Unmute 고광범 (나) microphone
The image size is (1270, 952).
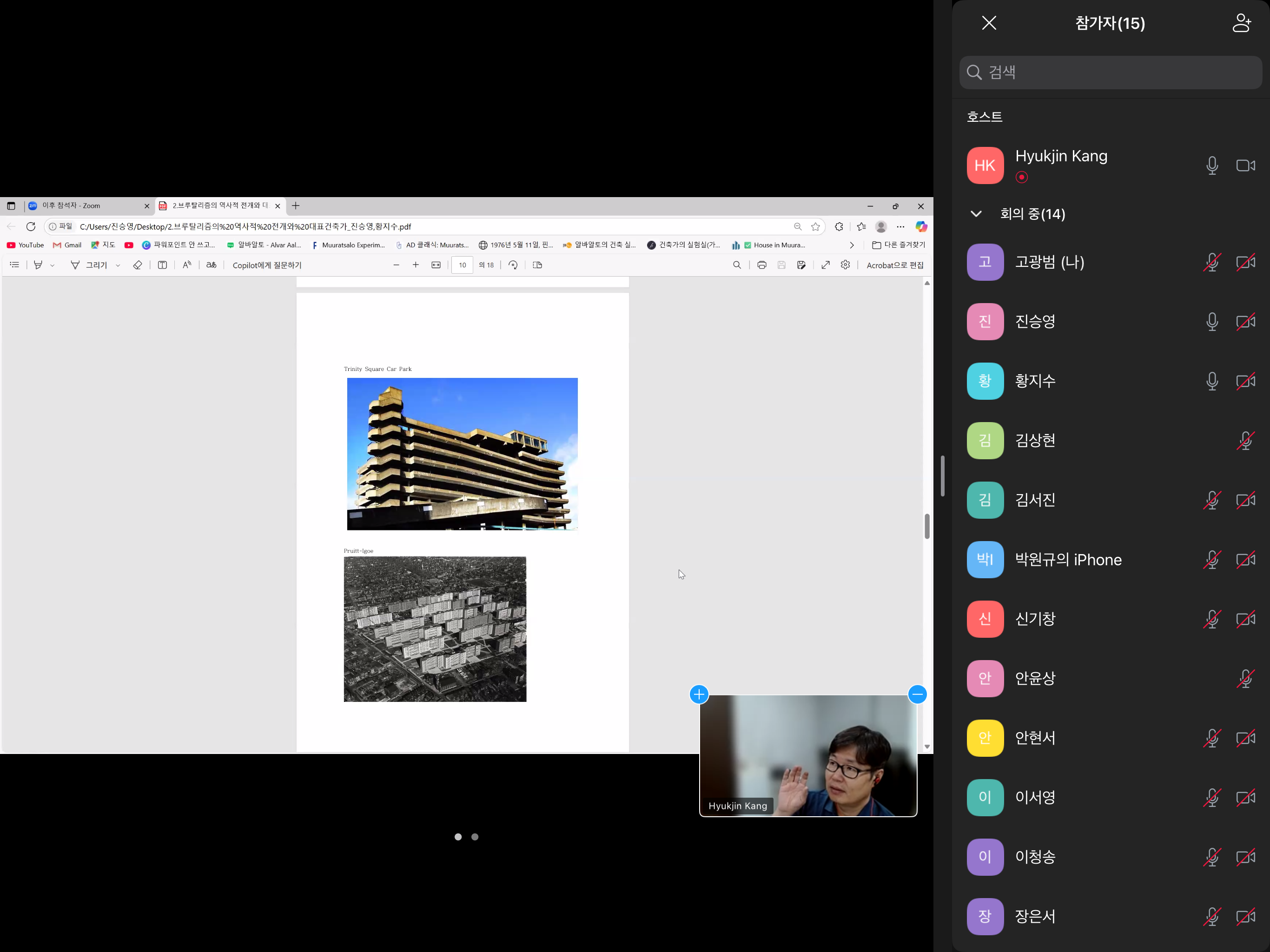pyautogui.click(x=1212, y=262)
